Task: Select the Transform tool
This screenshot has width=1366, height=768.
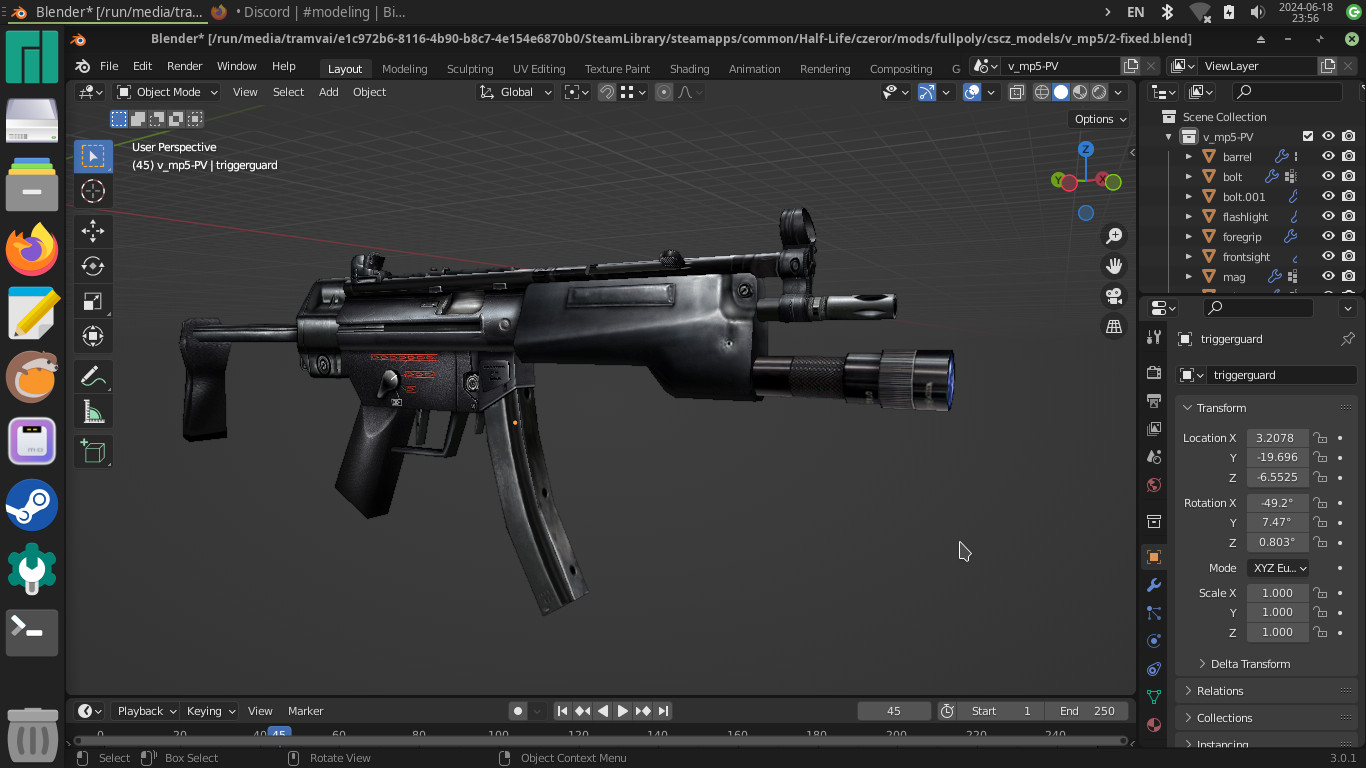Action: coord(93,336)
